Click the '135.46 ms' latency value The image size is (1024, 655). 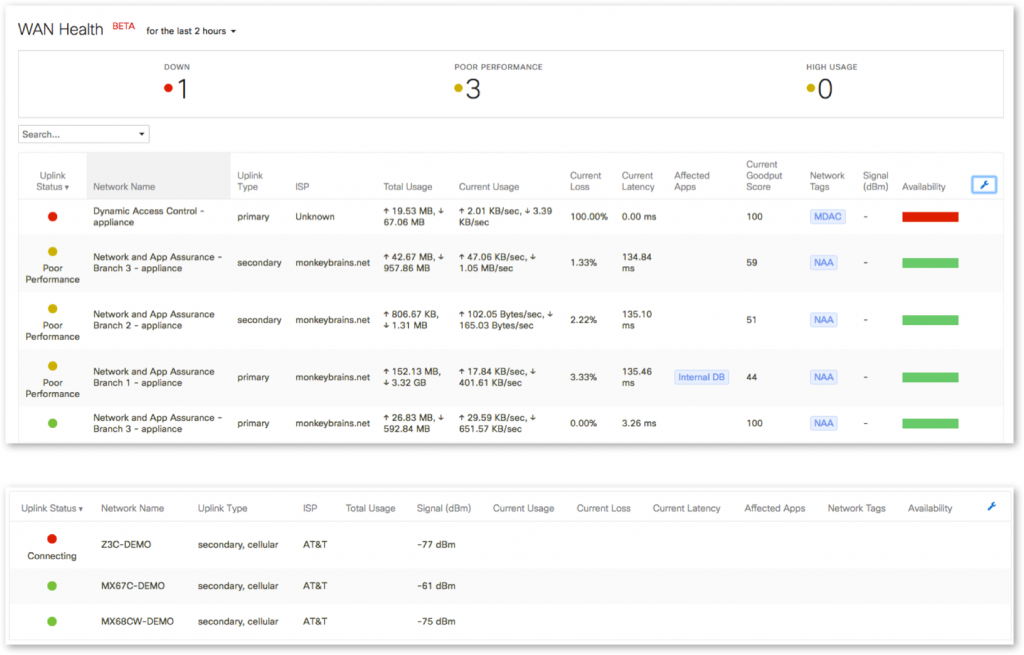[637, 377]
